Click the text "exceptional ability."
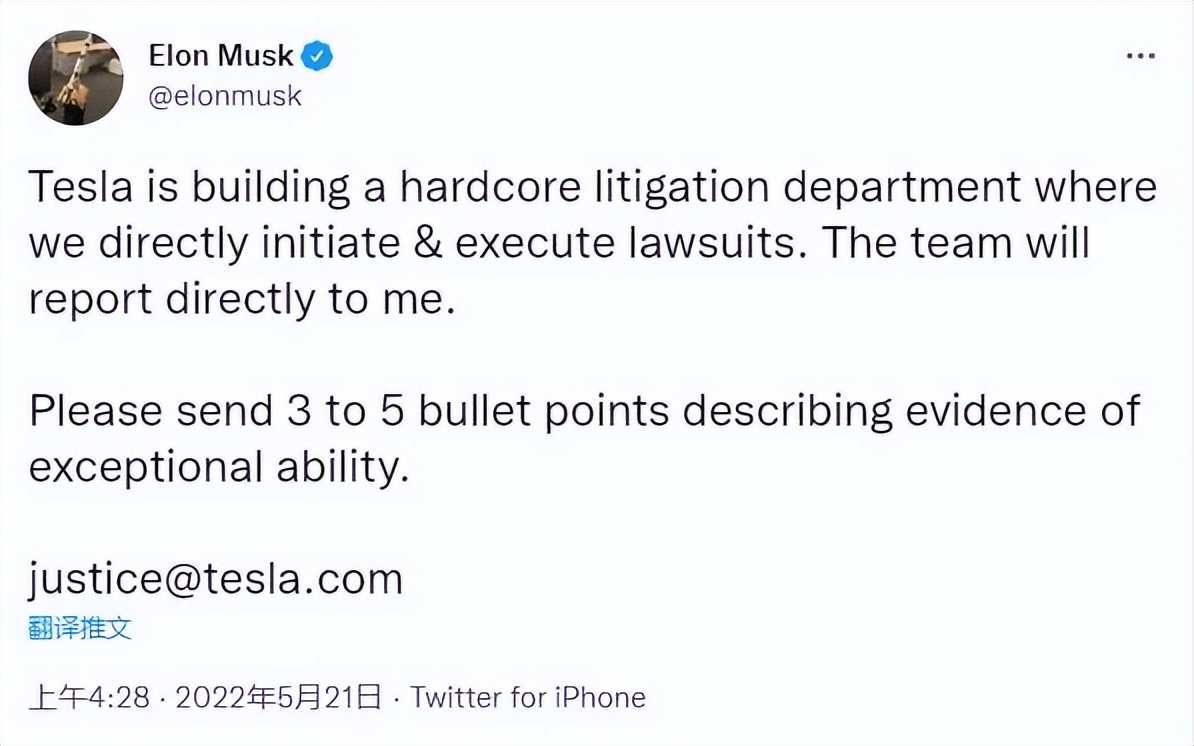1194x746 pixels. (219, 467)
